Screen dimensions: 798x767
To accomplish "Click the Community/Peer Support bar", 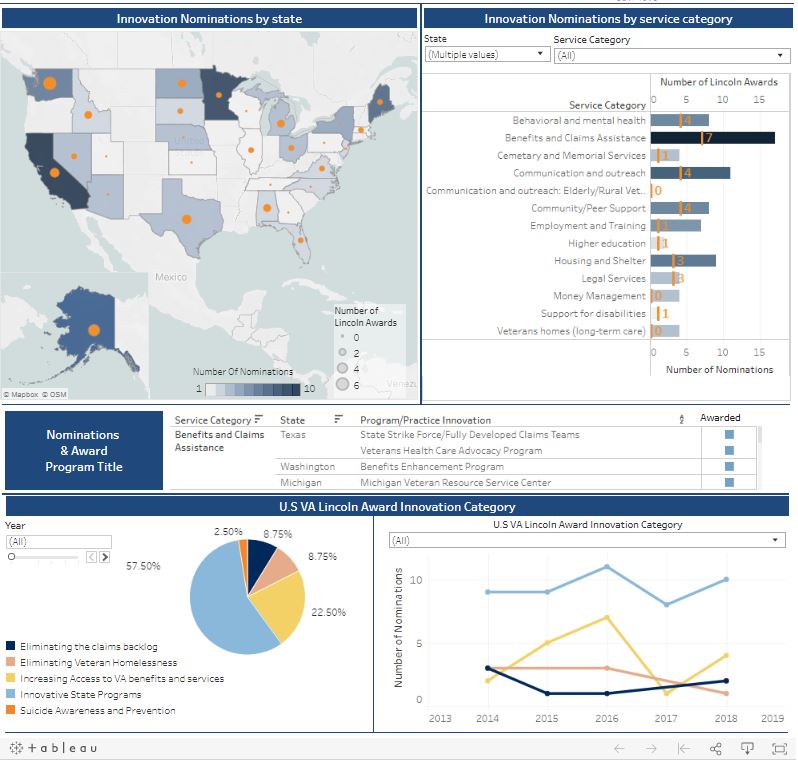I will click(679, 208).
